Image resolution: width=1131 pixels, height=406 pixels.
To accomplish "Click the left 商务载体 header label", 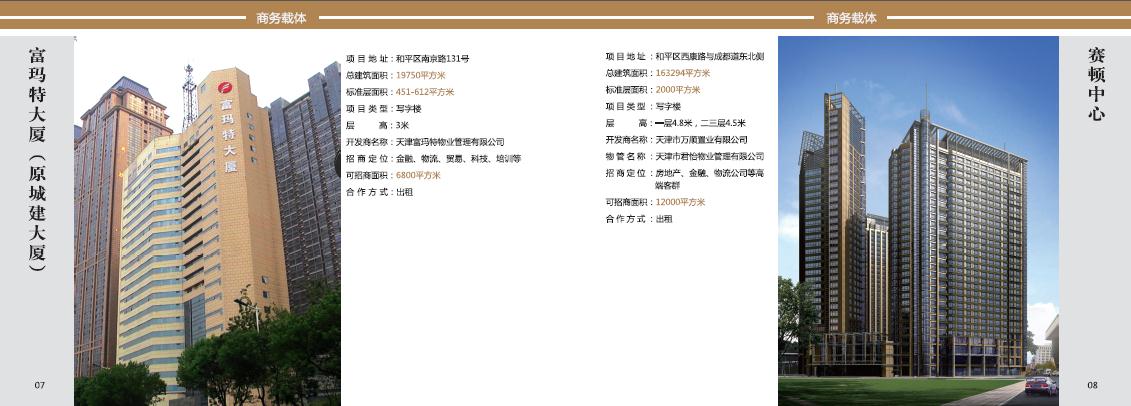I will 281,18.
